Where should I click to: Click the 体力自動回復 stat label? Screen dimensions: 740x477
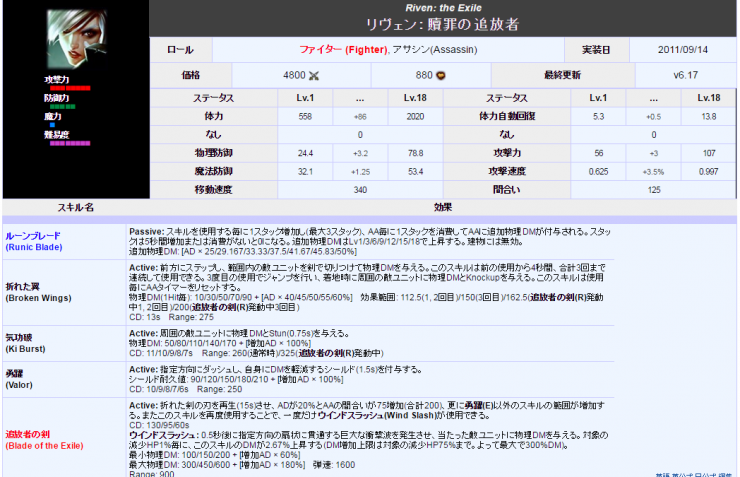point(507,116)
